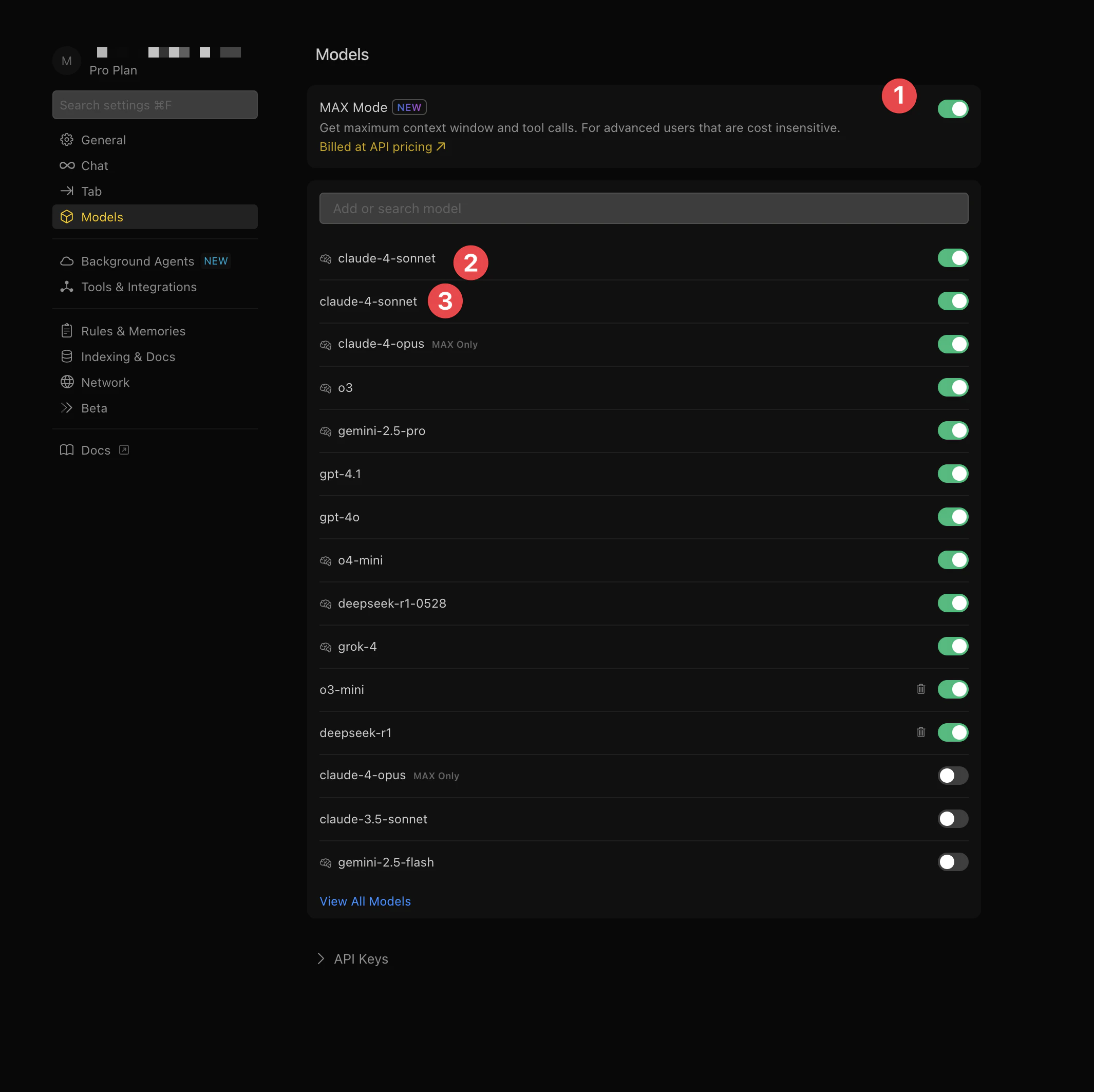Click trash icon next to deepseek-r1

point(920,732)
